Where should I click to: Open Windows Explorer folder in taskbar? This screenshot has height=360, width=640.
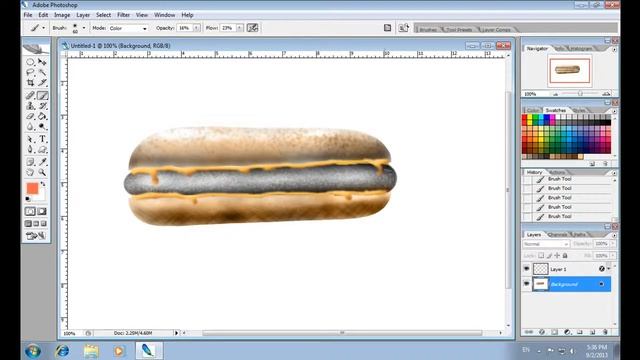91,351
